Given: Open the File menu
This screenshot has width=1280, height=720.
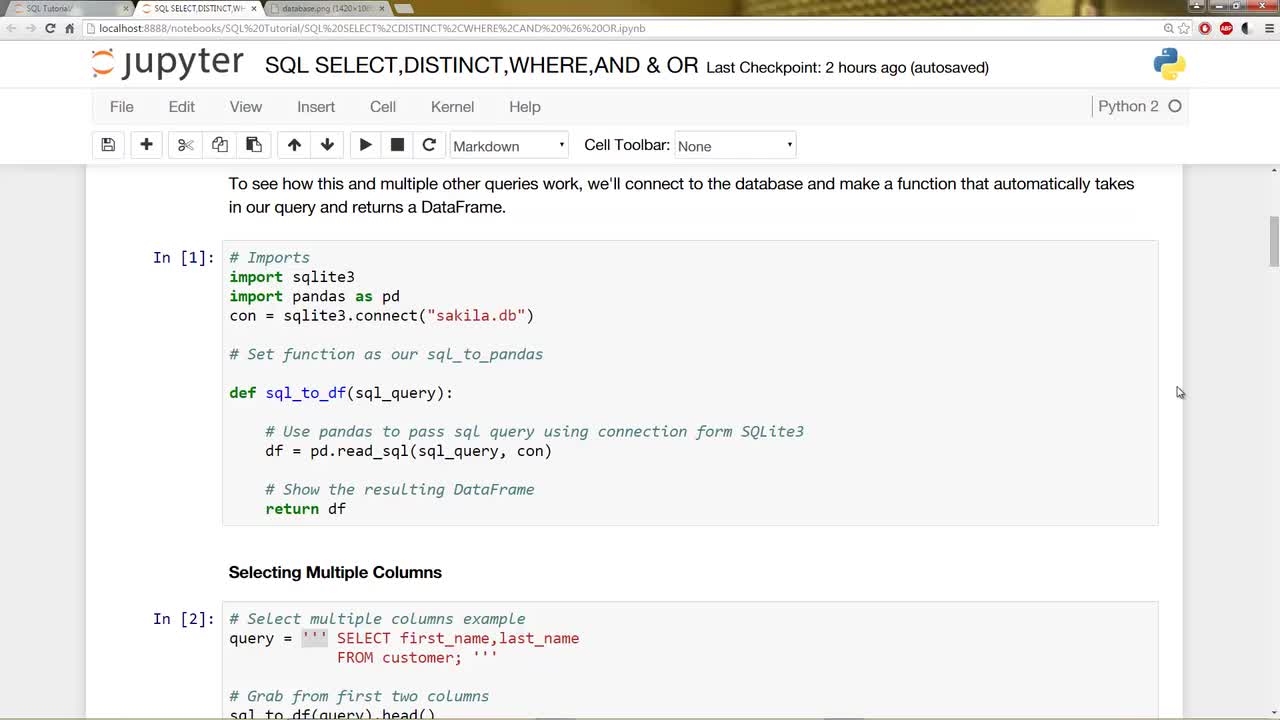Looking at the screenshot, I should click(122, 107).
